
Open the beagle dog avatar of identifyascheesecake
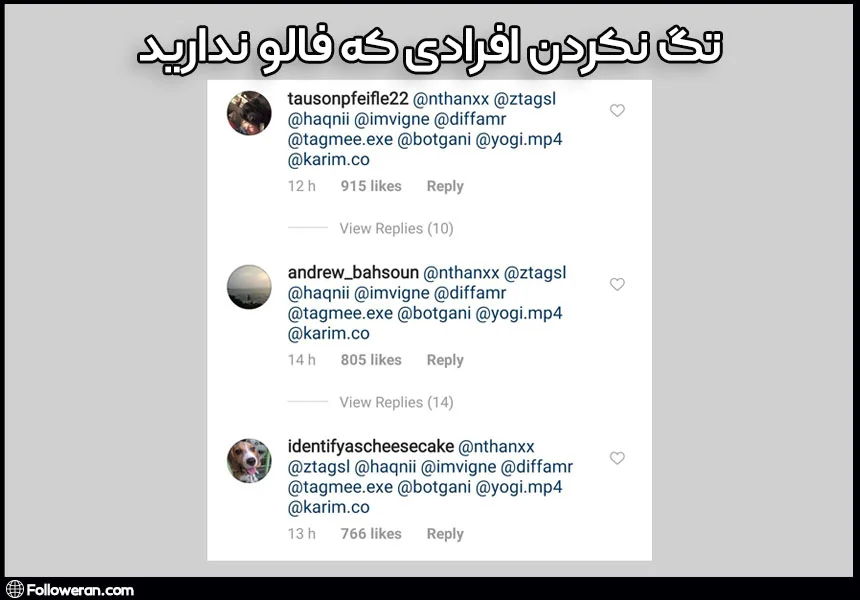(249, 461)
